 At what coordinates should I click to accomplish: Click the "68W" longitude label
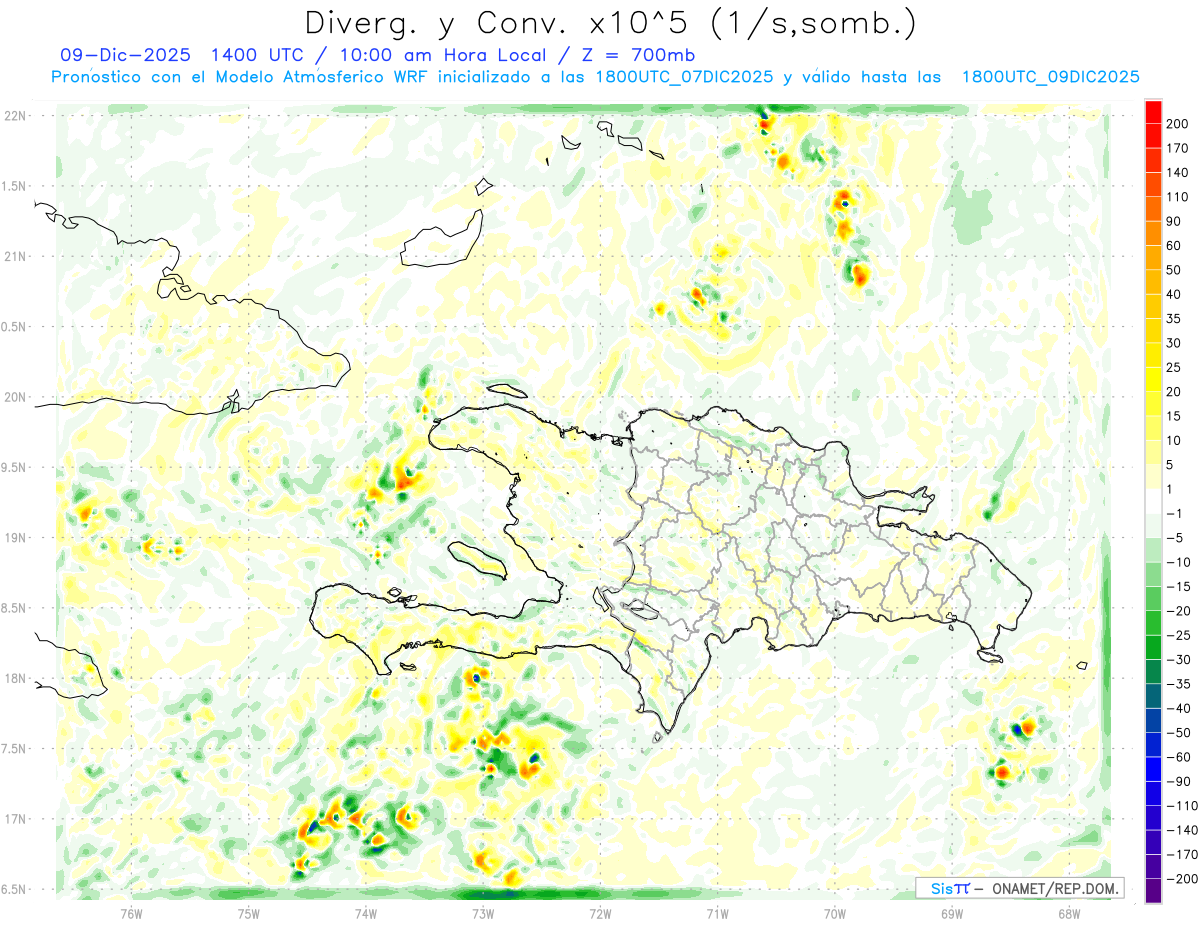click(x=1069, y=913)
